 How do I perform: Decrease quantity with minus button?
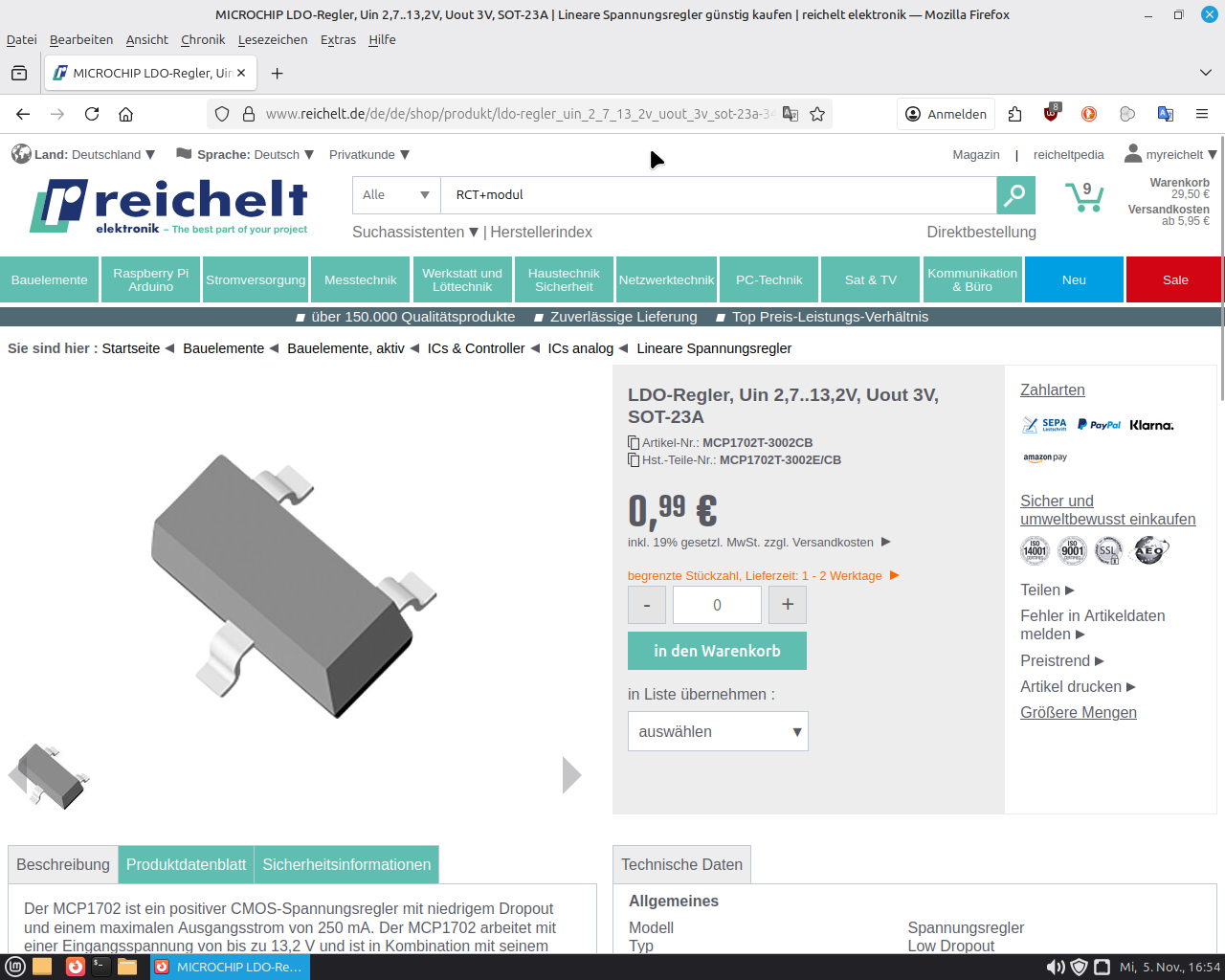[647, 605]
